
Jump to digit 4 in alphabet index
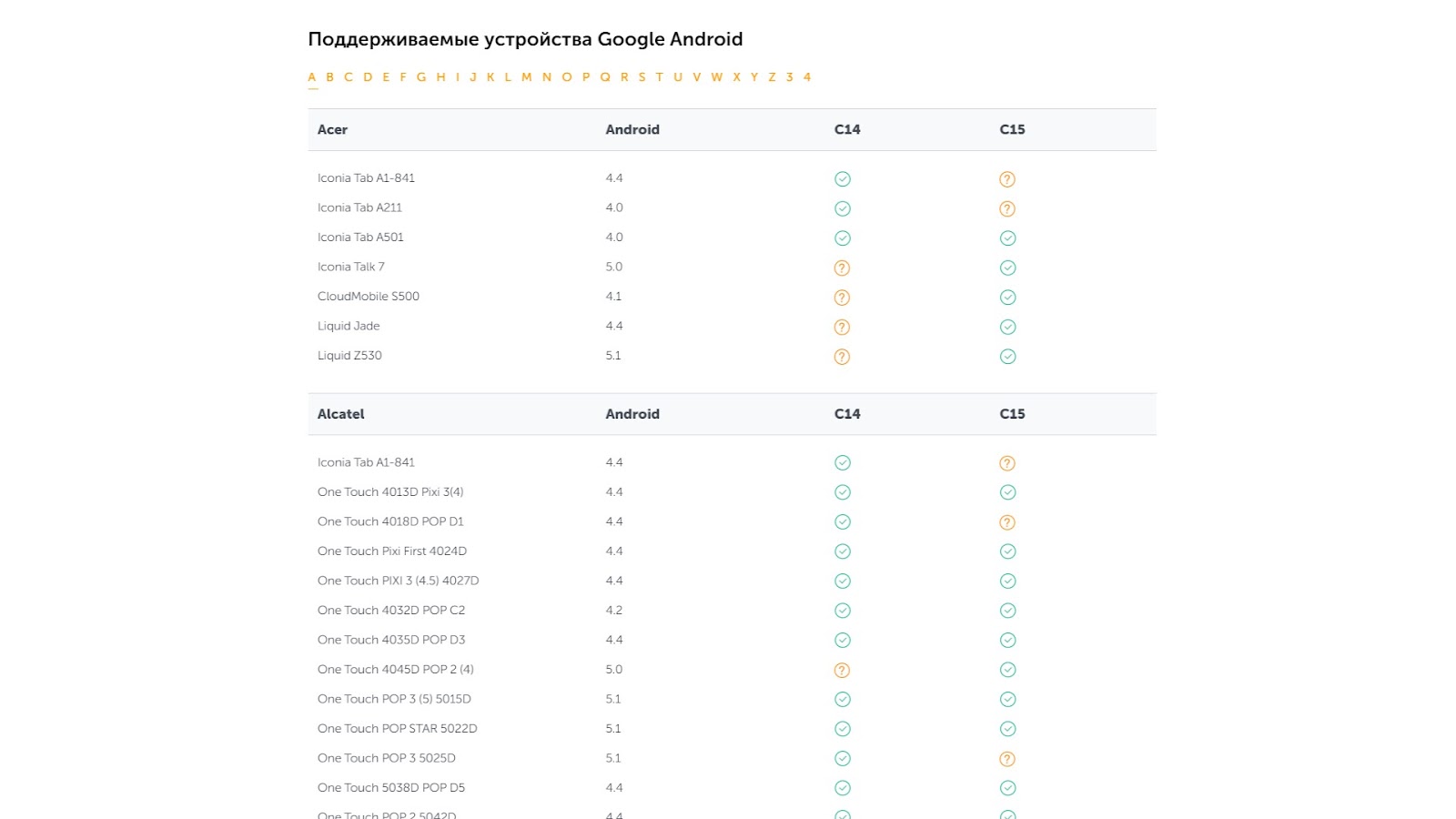point(807,77)
